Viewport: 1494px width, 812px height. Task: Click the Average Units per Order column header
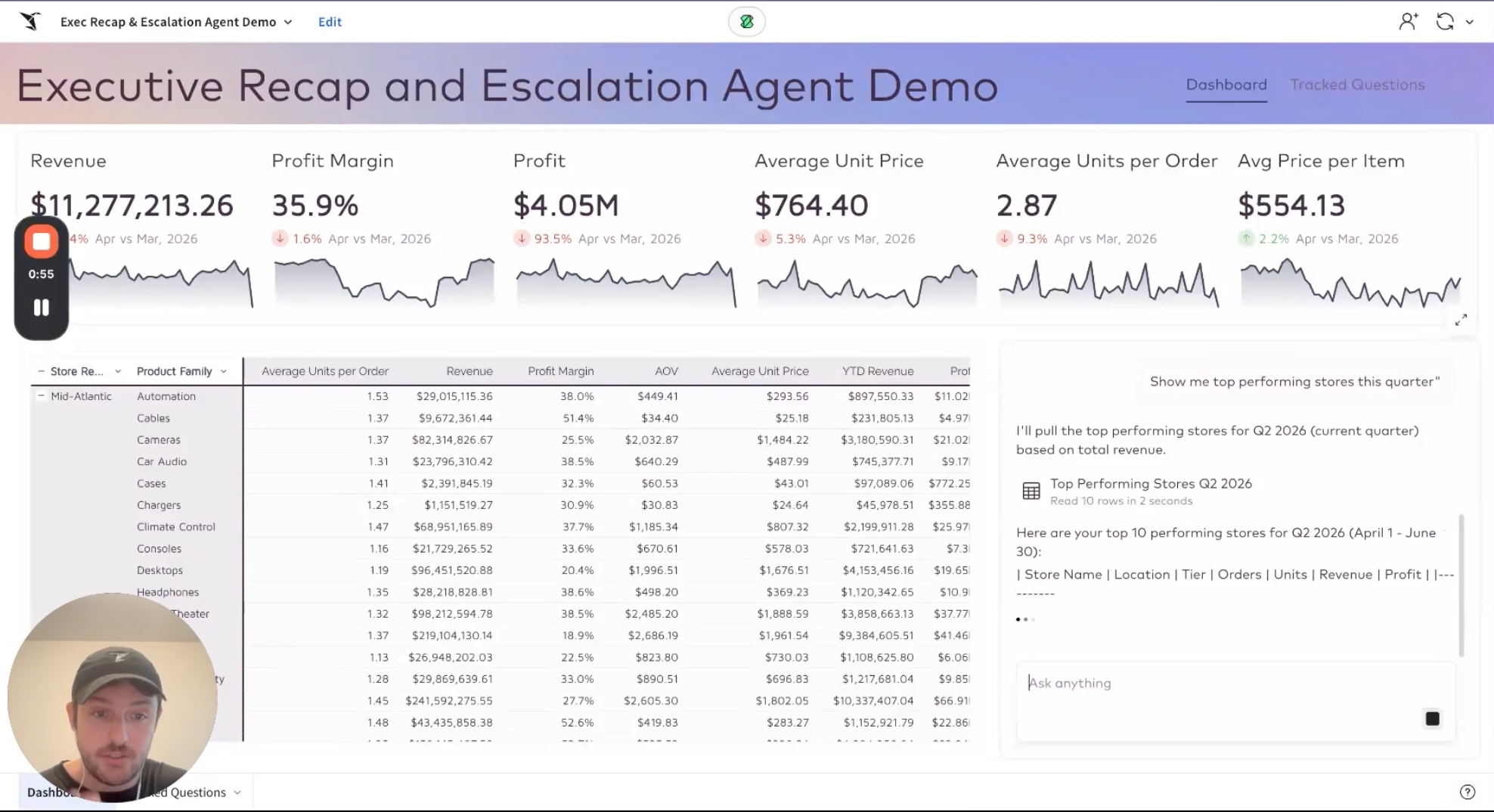point(325,371)
